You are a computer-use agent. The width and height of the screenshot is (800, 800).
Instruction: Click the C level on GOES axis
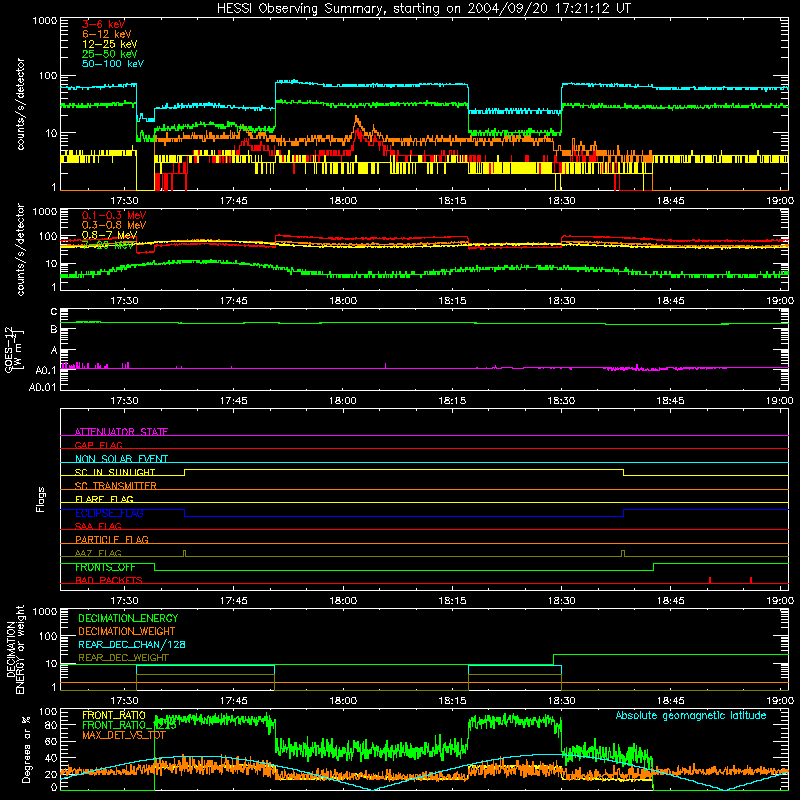pyautogui.click(x=54, y=312)
